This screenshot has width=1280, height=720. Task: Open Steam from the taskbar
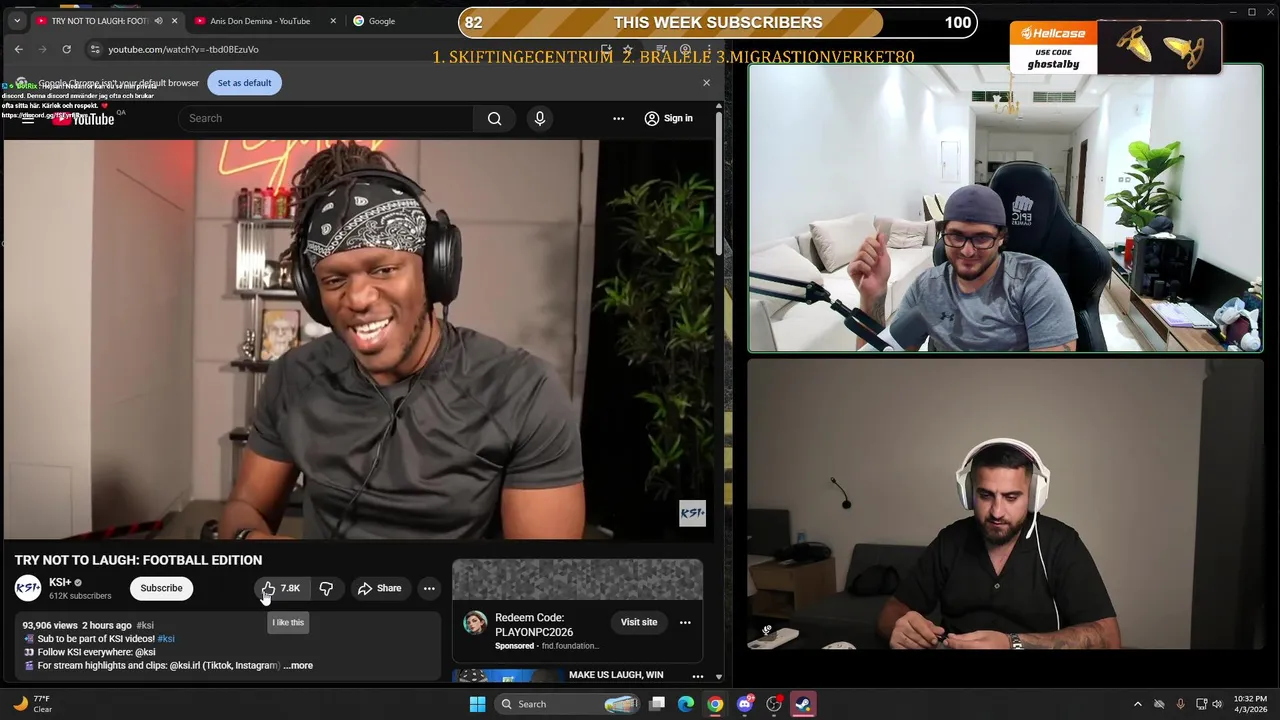pos(803,704)
